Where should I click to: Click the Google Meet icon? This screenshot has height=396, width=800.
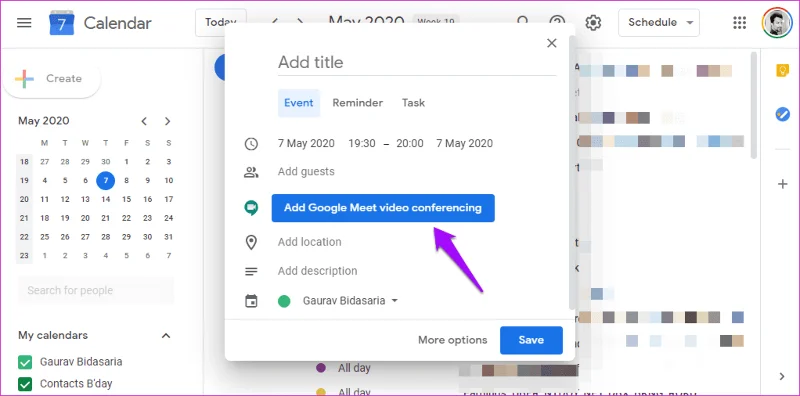(251, 208)
